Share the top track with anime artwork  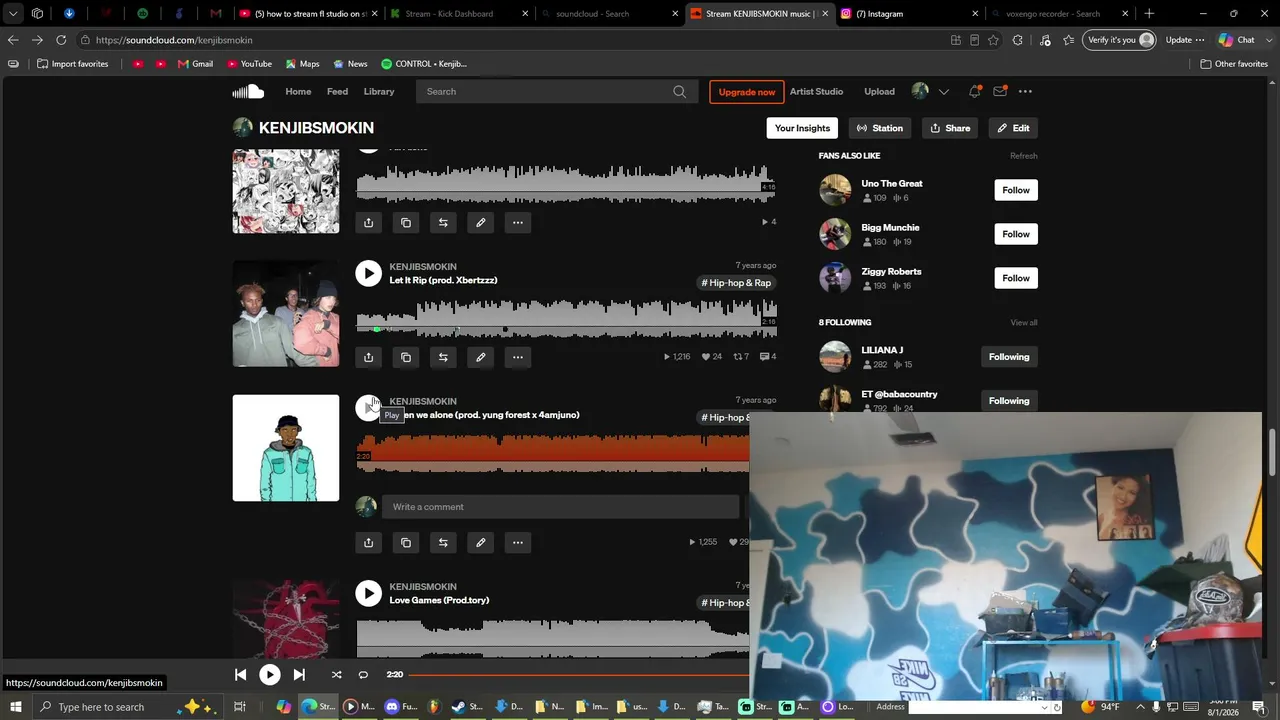point(369,223)
